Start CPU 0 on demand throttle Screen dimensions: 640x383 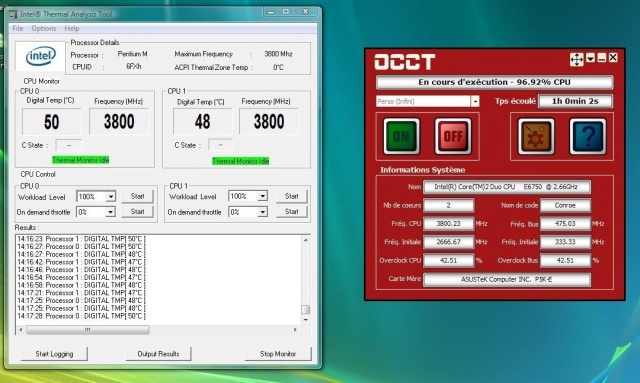tap(138, 212)
